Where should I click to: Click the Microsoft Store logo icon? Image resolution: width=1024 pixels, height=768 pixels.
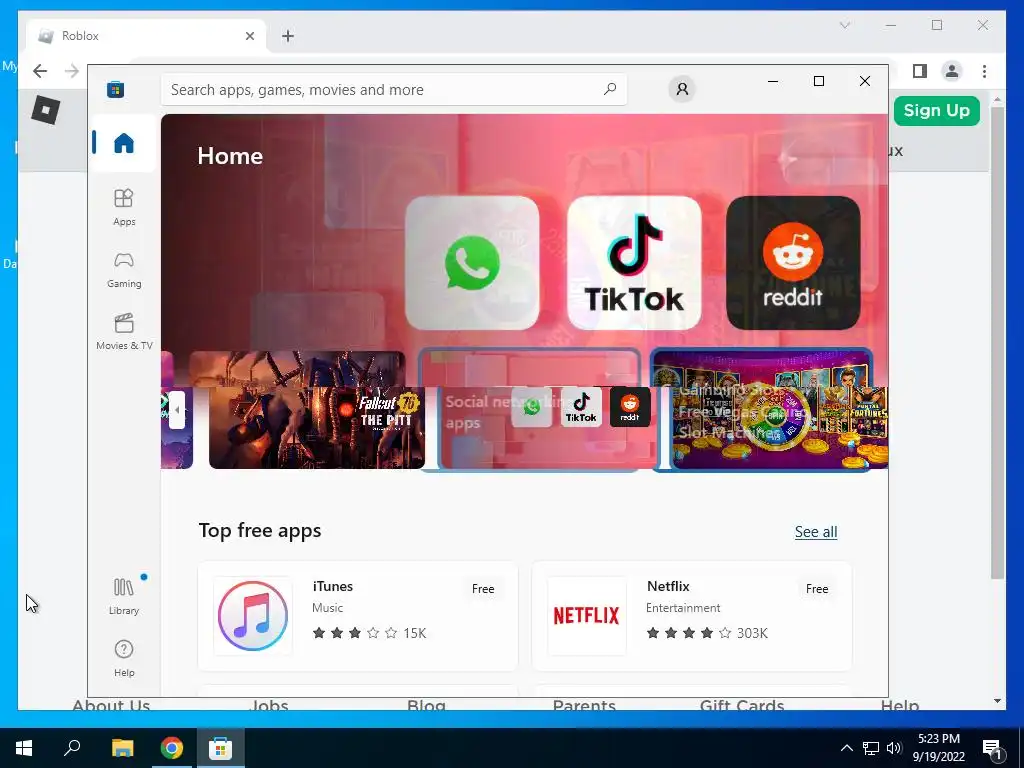[116, 89]
